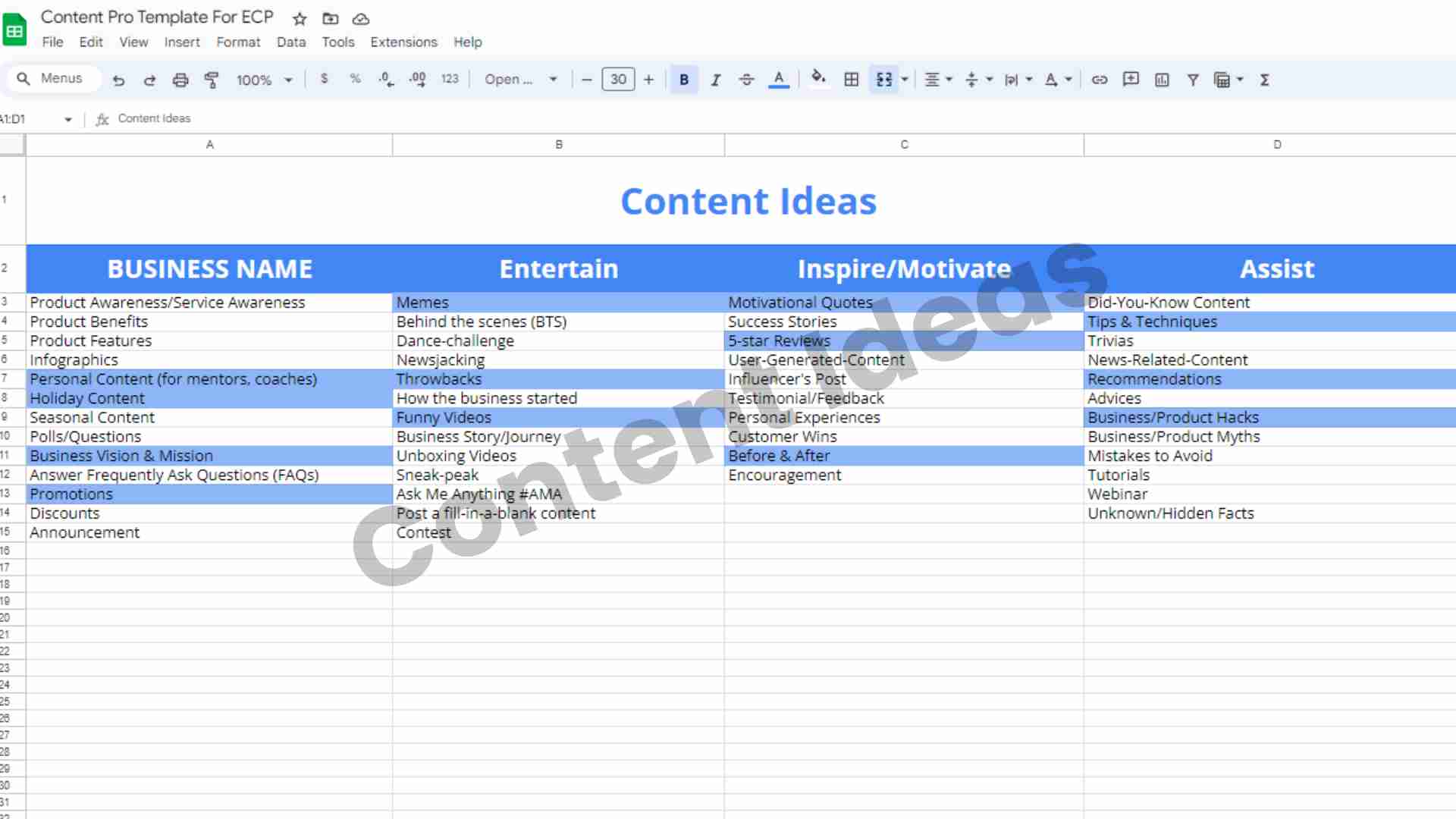Image resolution: width=1456 pixels, height=819 pixels.
Task: Click the insert chart icon
Action: tap(1162, 80)
